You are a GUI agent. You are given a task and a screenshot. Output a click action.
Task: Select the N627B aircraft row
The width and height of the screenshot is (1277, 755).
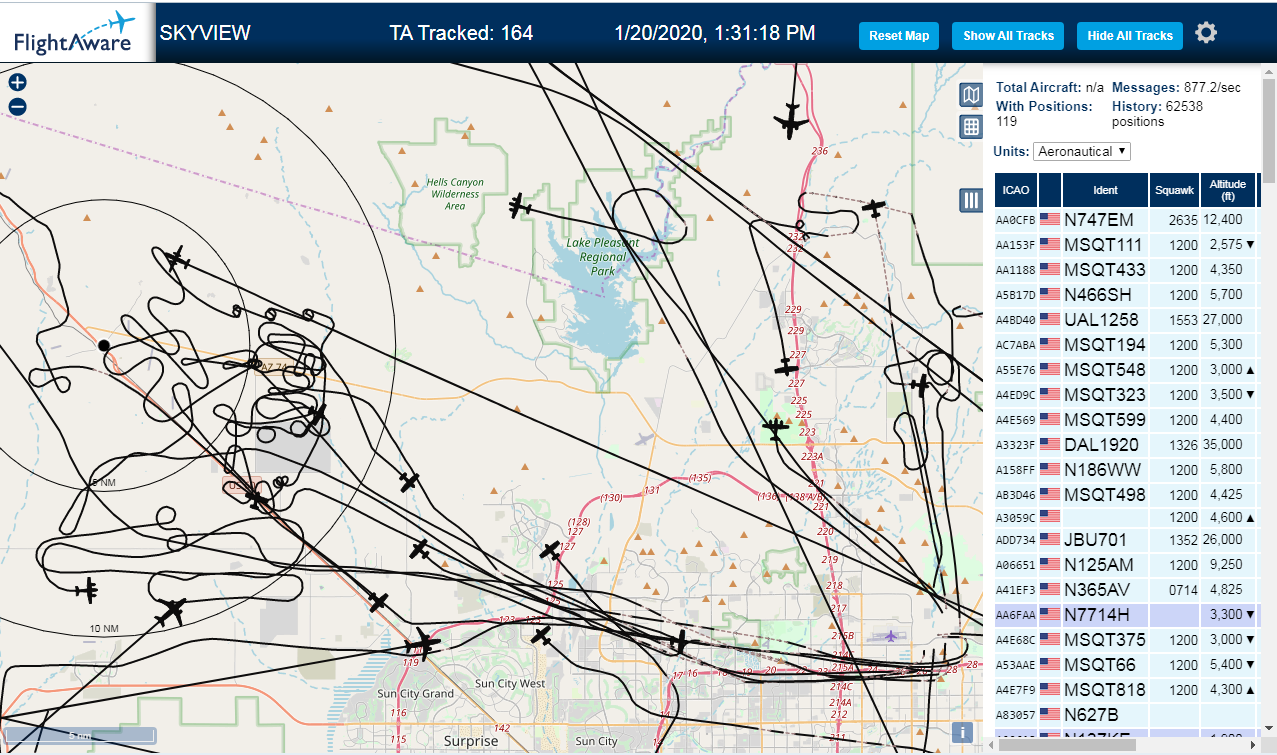1128,714
